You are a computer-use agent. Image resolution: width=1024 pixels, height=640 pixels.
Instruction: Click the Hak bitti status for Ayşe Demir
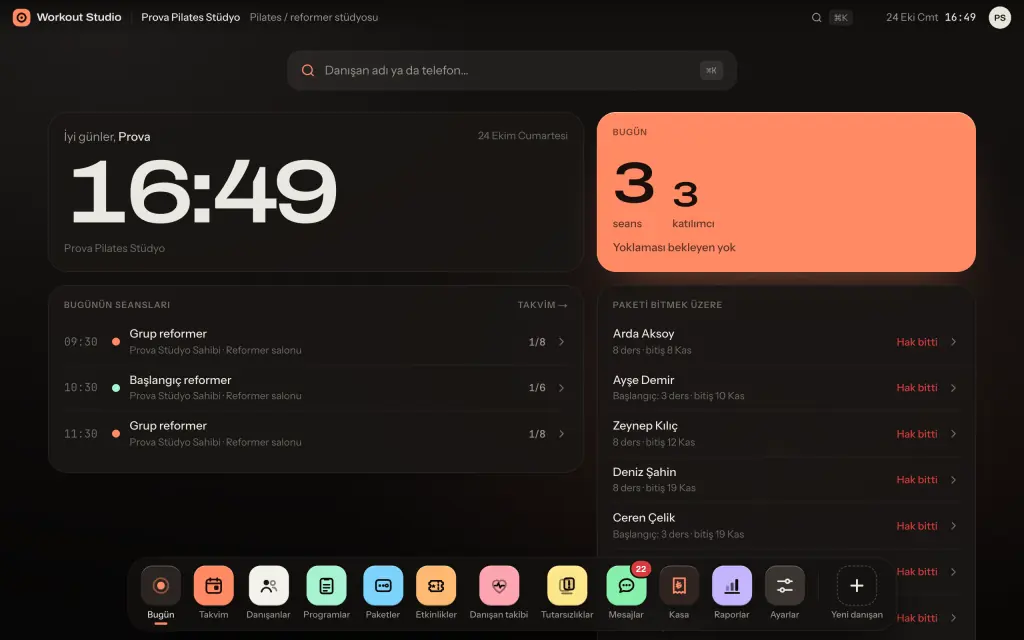[x=917, y=388]
